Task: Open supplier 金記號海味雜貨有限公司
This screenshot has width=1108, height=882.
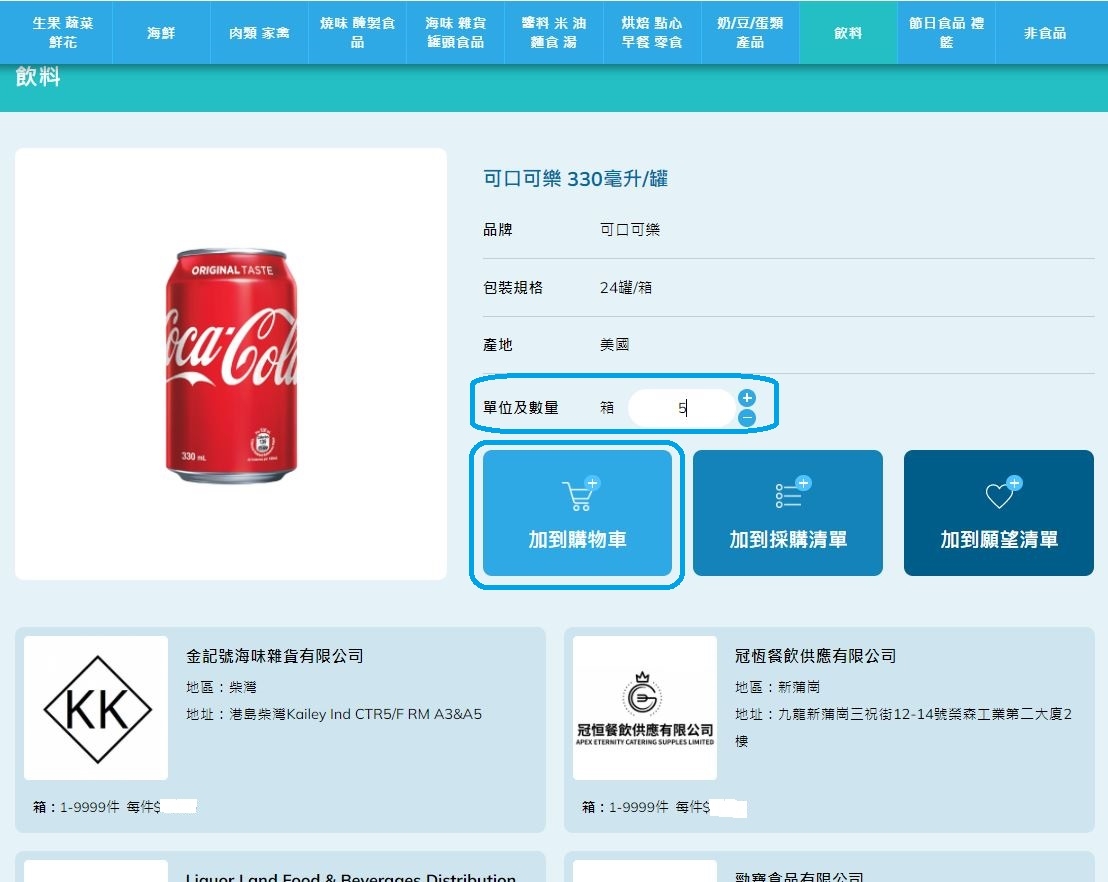Action: click(275, 656)
